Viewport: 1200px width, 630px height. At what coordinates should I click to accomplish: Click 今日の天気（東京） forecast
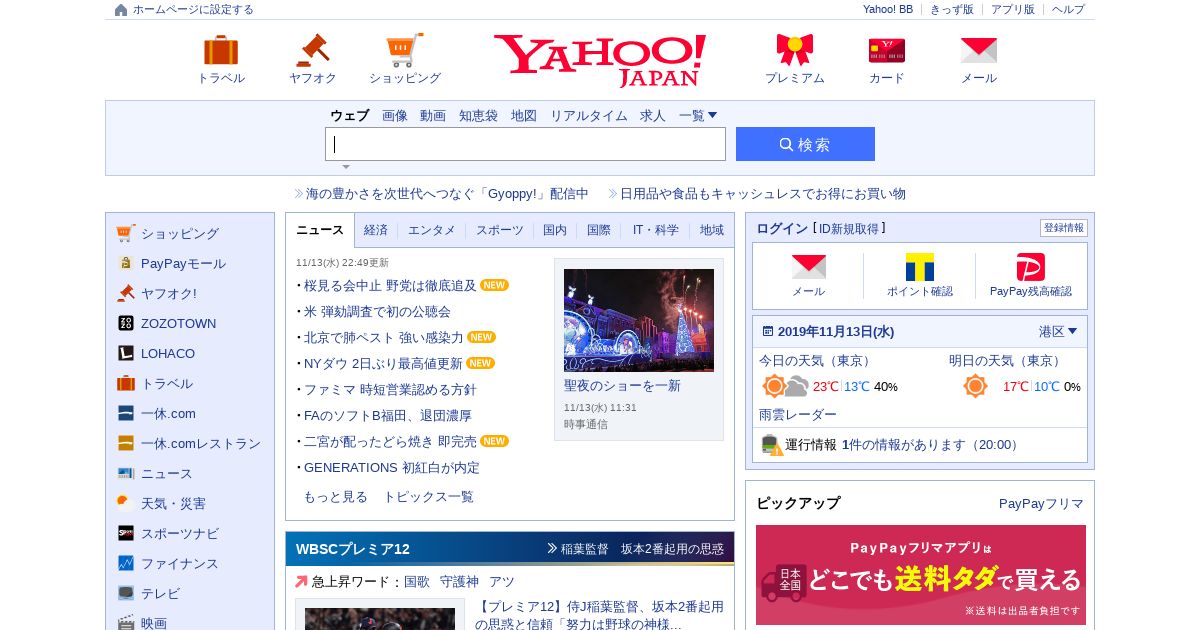tap(815, 360)
